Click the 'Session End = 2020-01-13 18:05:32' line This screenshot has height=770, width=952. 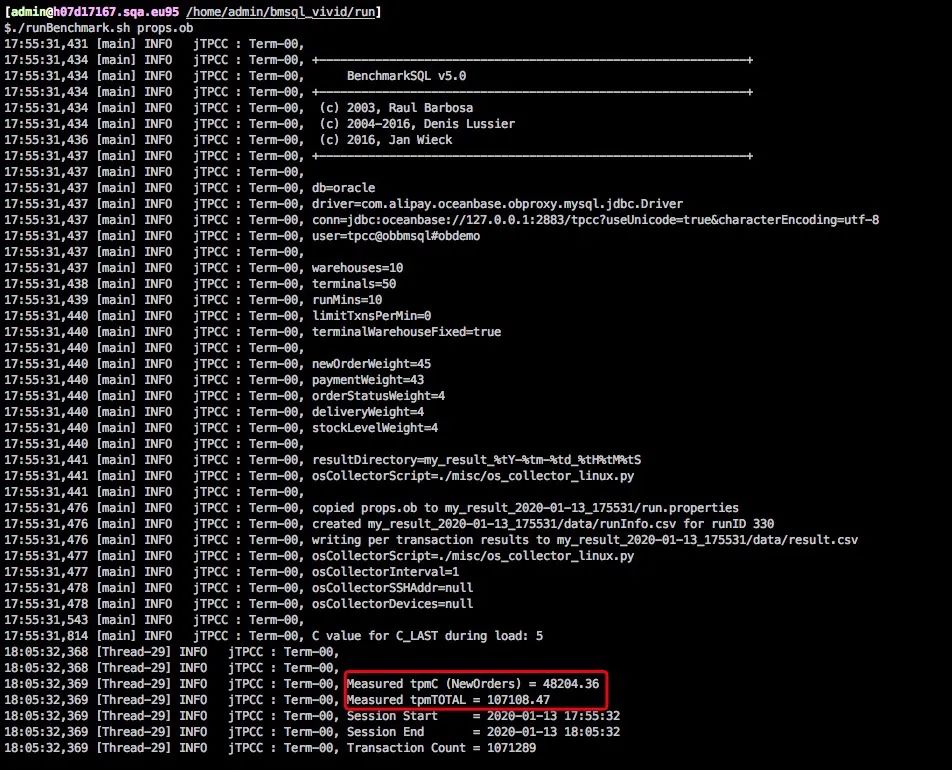coord(483,732)
